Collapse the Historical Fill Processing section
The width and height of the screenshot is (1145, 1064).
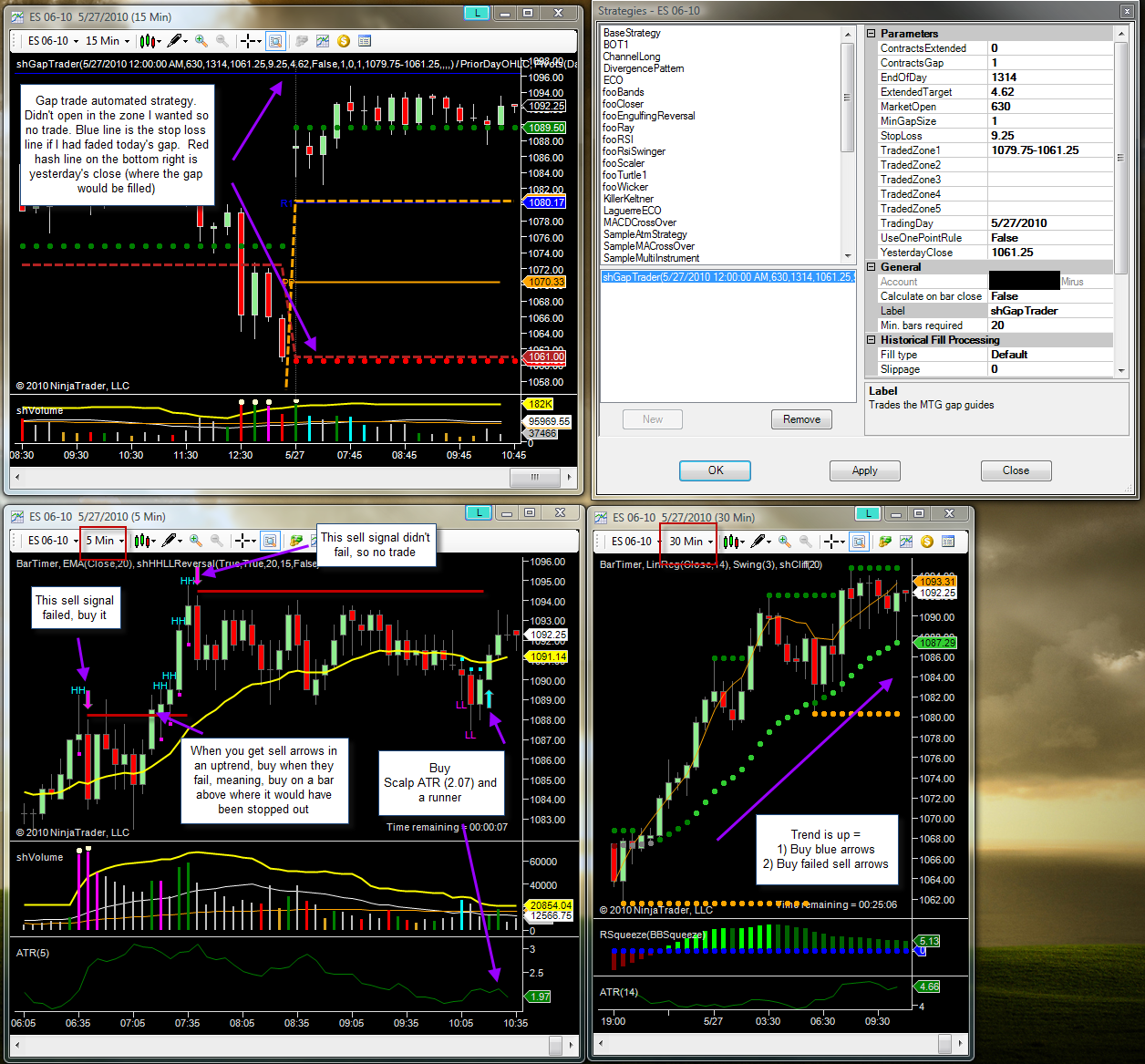coord(871,340)
